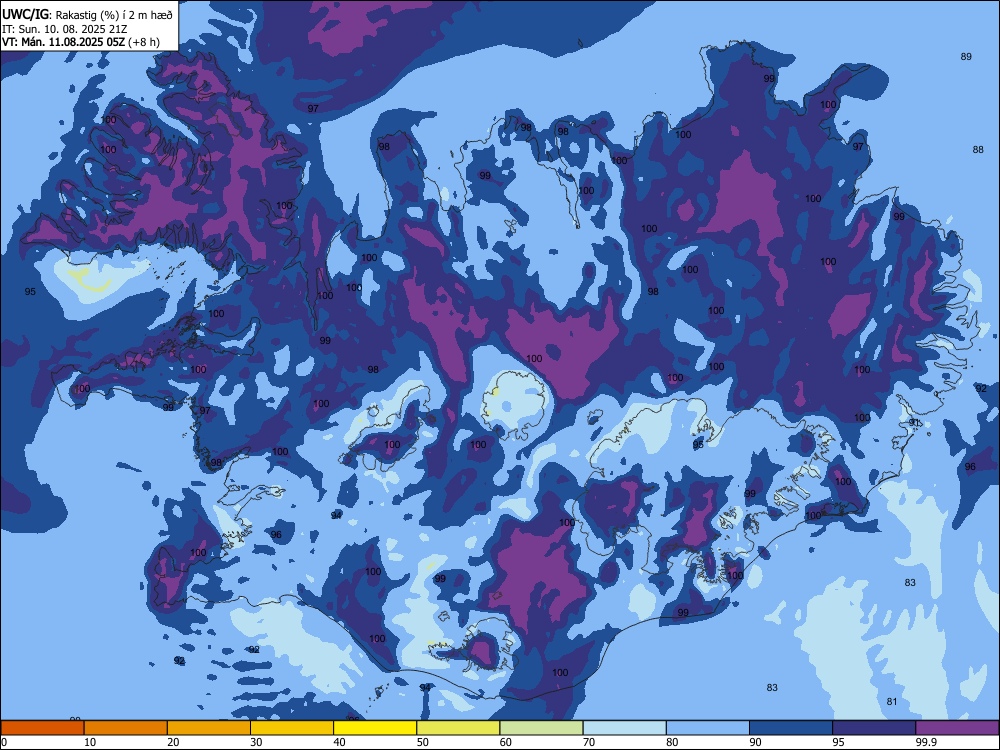
Task: Click the legend tick label '60'
Action: click(506, 742)
